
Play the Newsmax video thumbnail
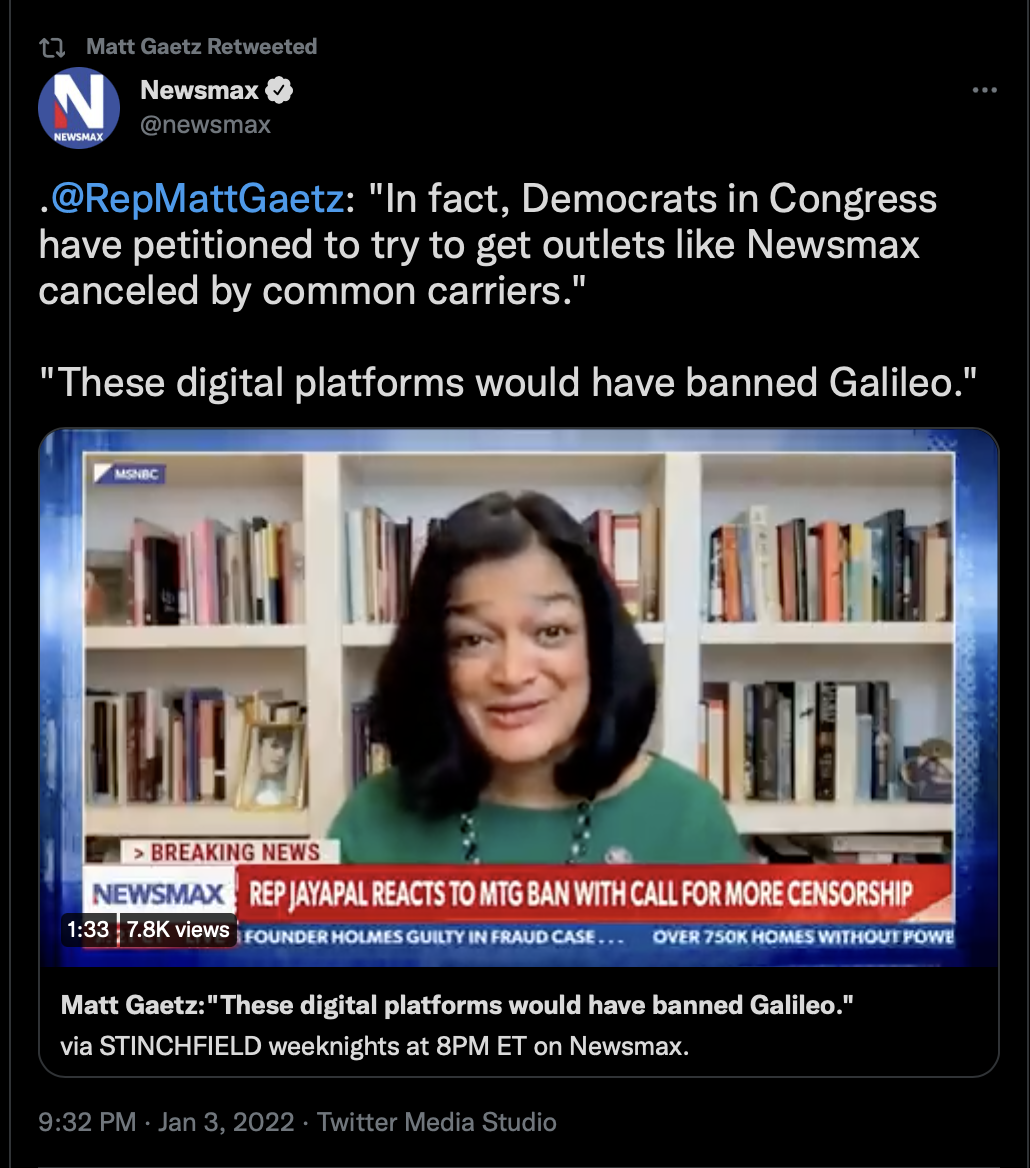point(518,697)
